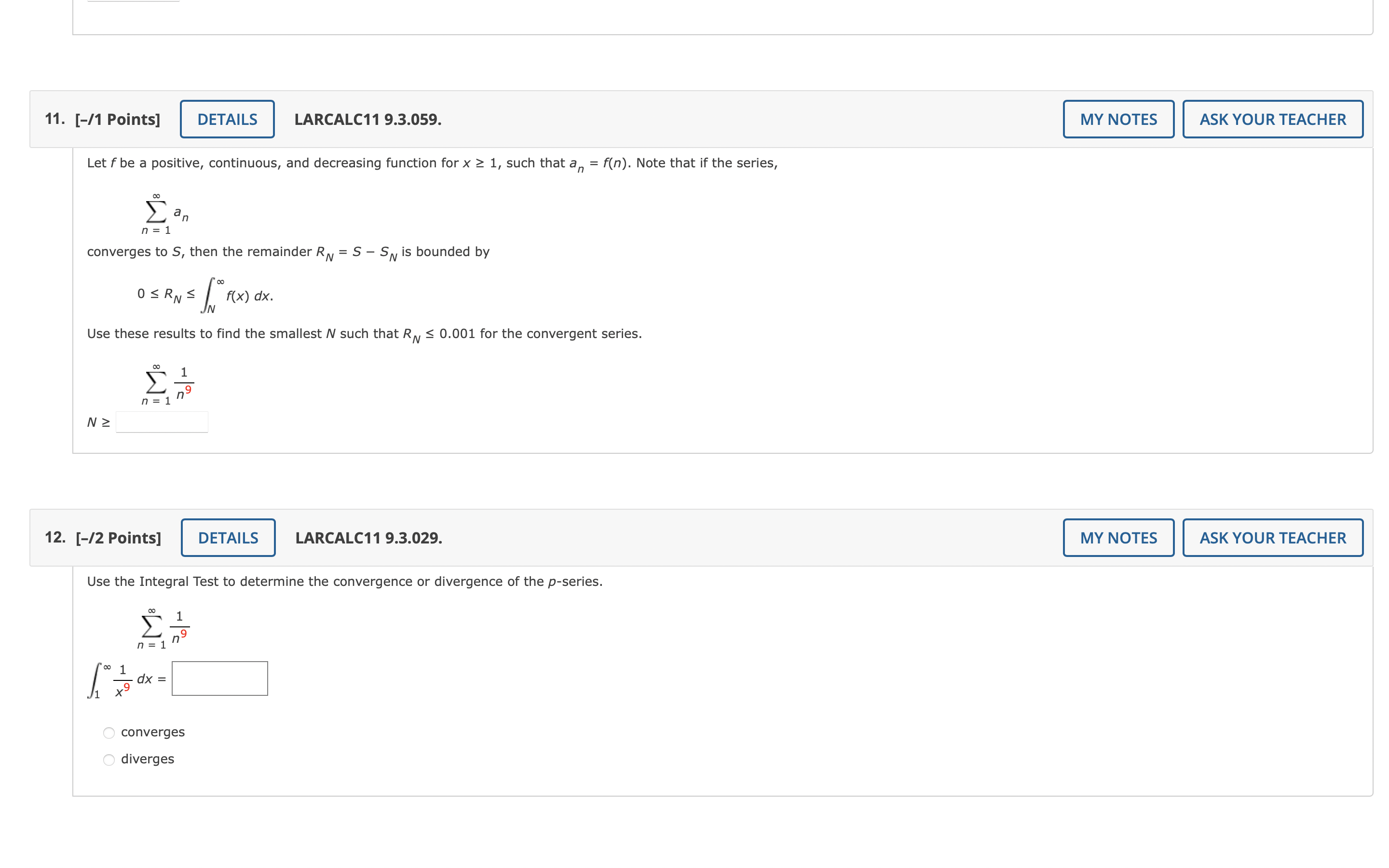The image size is (1389, 868).
Task: Click the summation of a_n formula
Action: click(x=163, y=214)
